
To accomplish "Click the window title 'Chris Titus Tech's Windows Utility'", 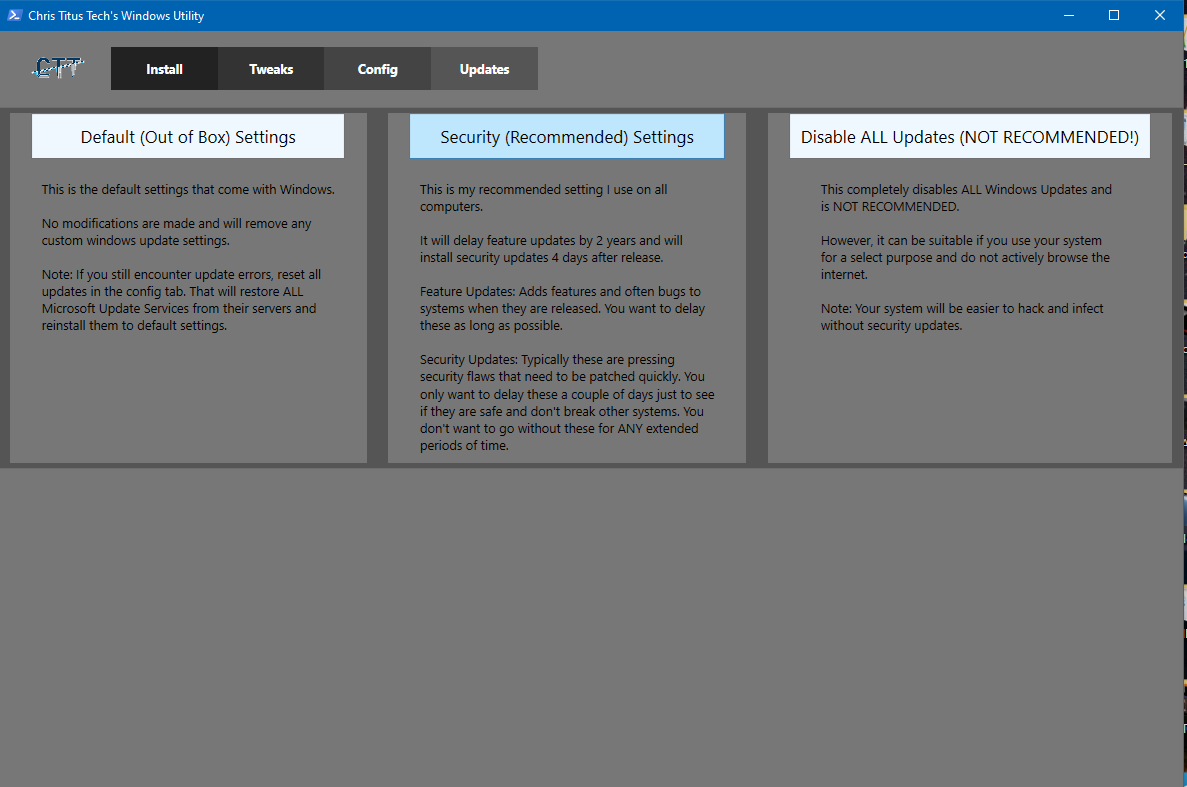I will [116, 16].
